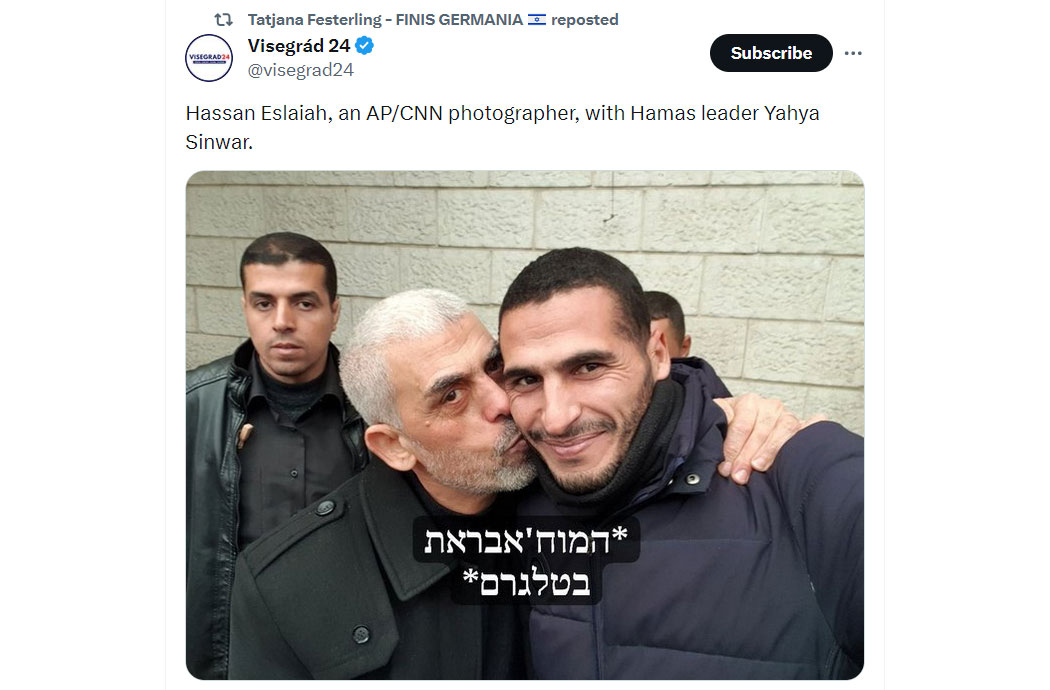Open the attached photo in full view

click(525, 425)
